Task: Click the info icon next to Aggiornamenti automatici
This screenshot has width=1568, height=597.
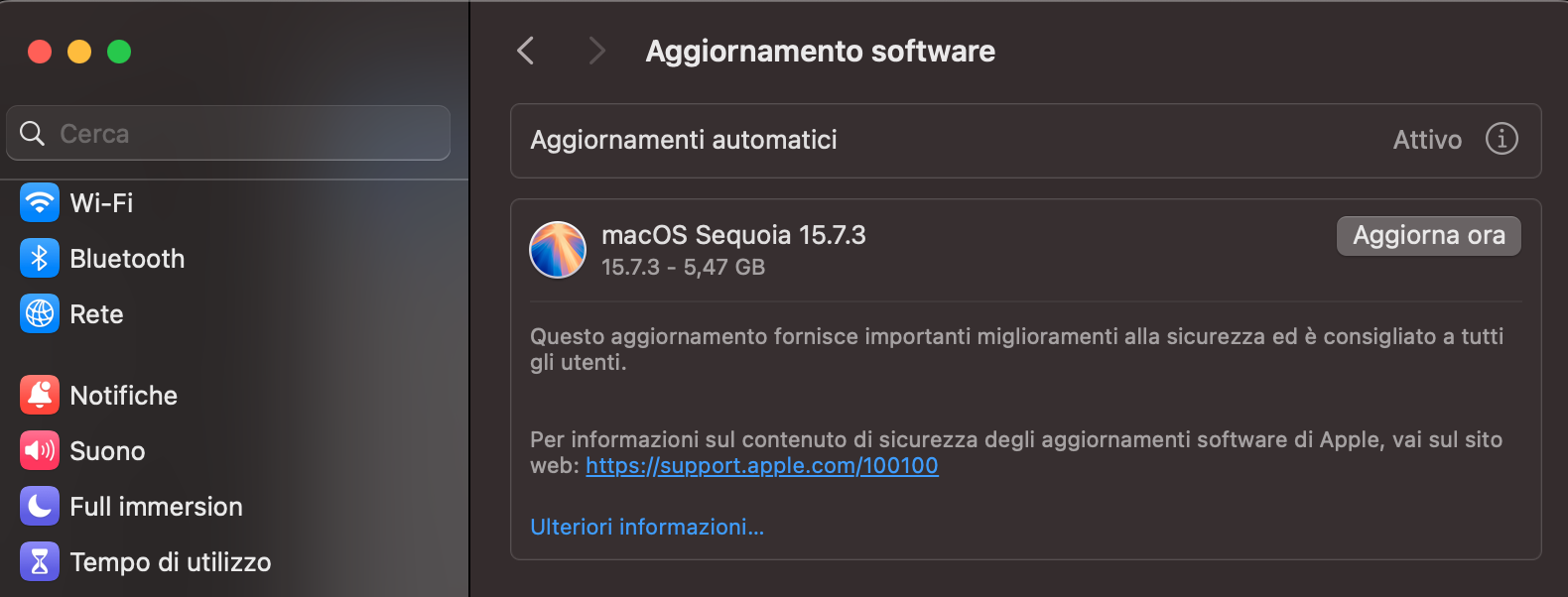Action: pos(1502,140)
